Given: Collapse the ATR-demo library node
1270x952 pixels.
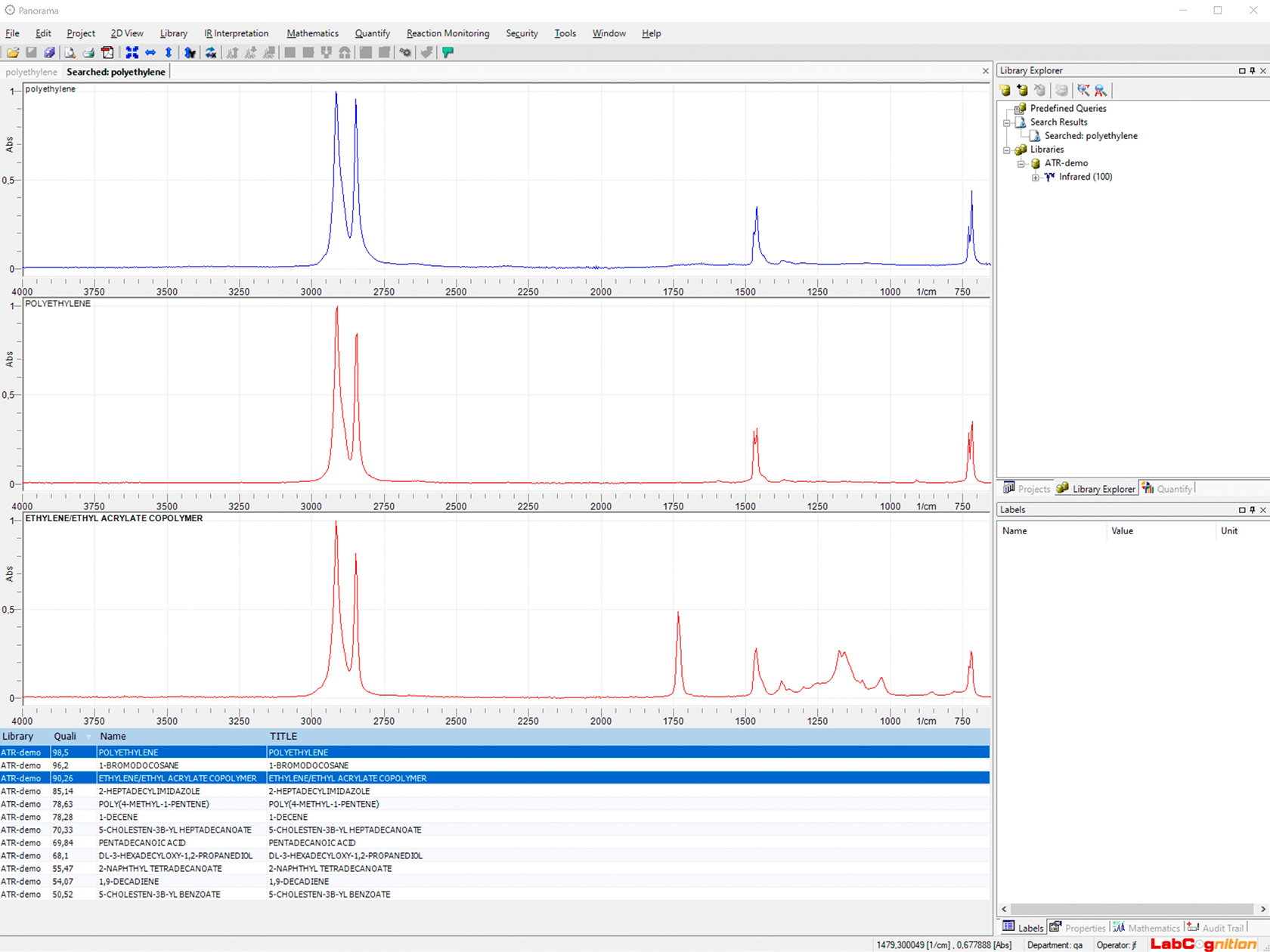Looking at the screenshot, I should [x=1022, y=163].
